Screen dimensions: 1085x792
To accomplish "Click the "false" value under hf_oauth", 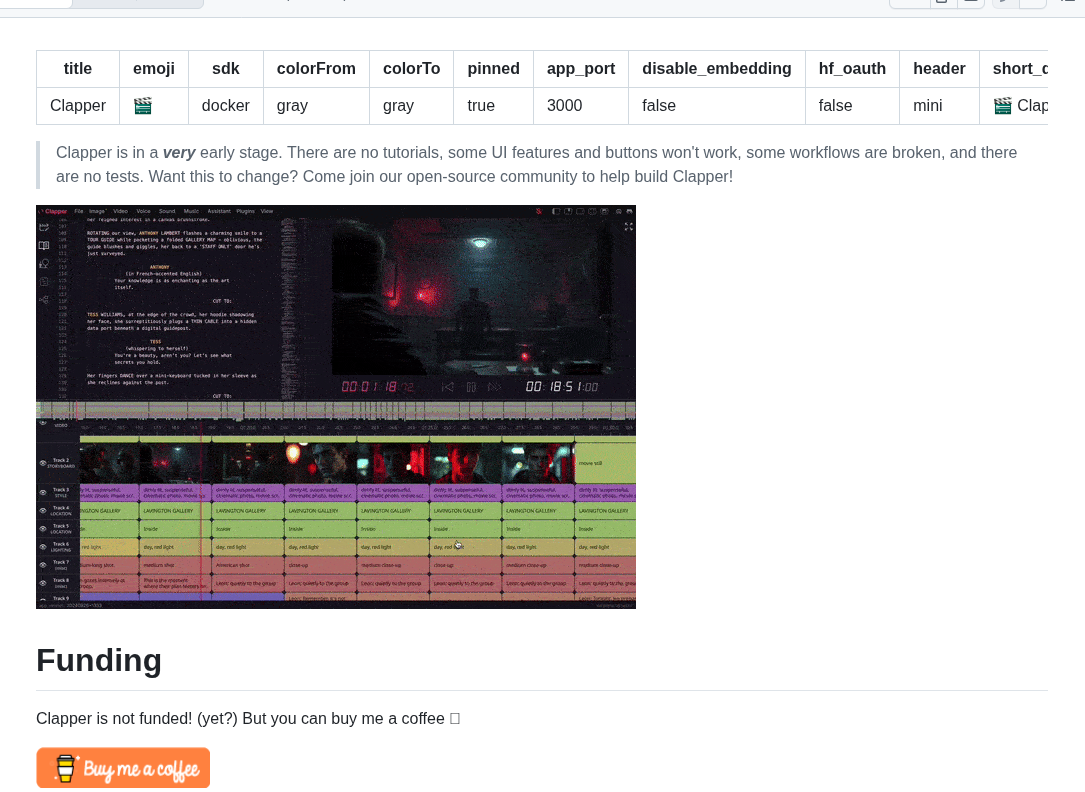I will pos(835,106).
